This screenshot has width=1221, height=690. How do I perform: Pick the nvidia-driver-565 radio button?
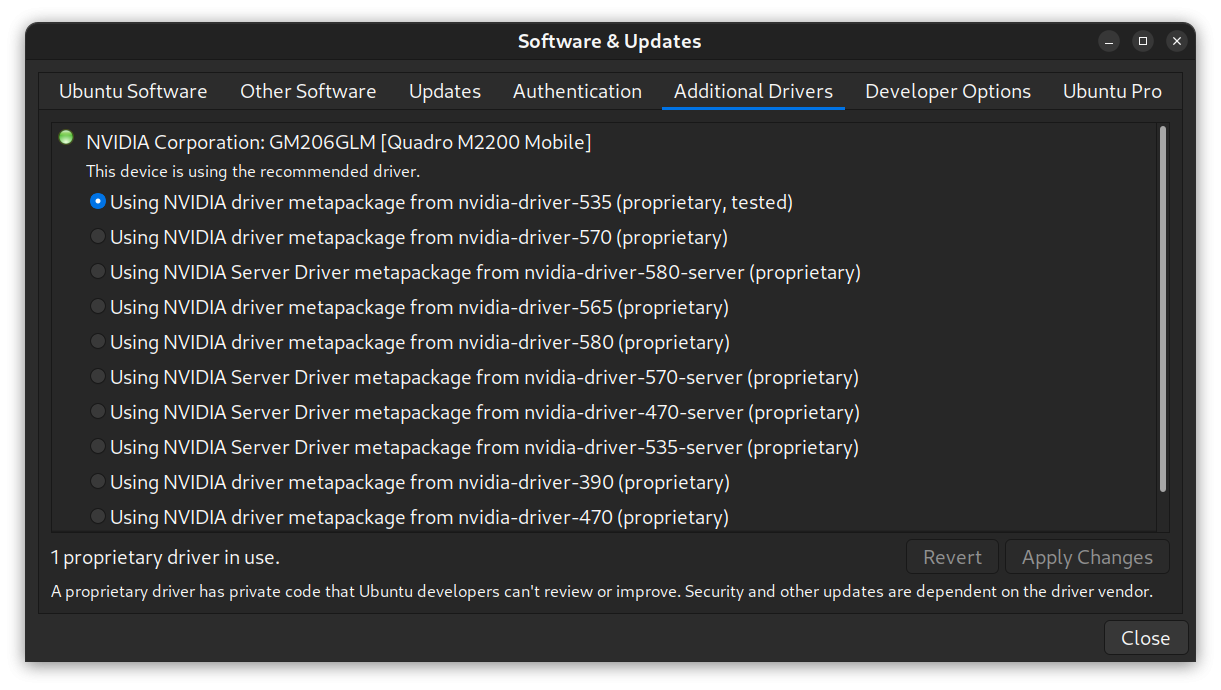click(98, 307)
